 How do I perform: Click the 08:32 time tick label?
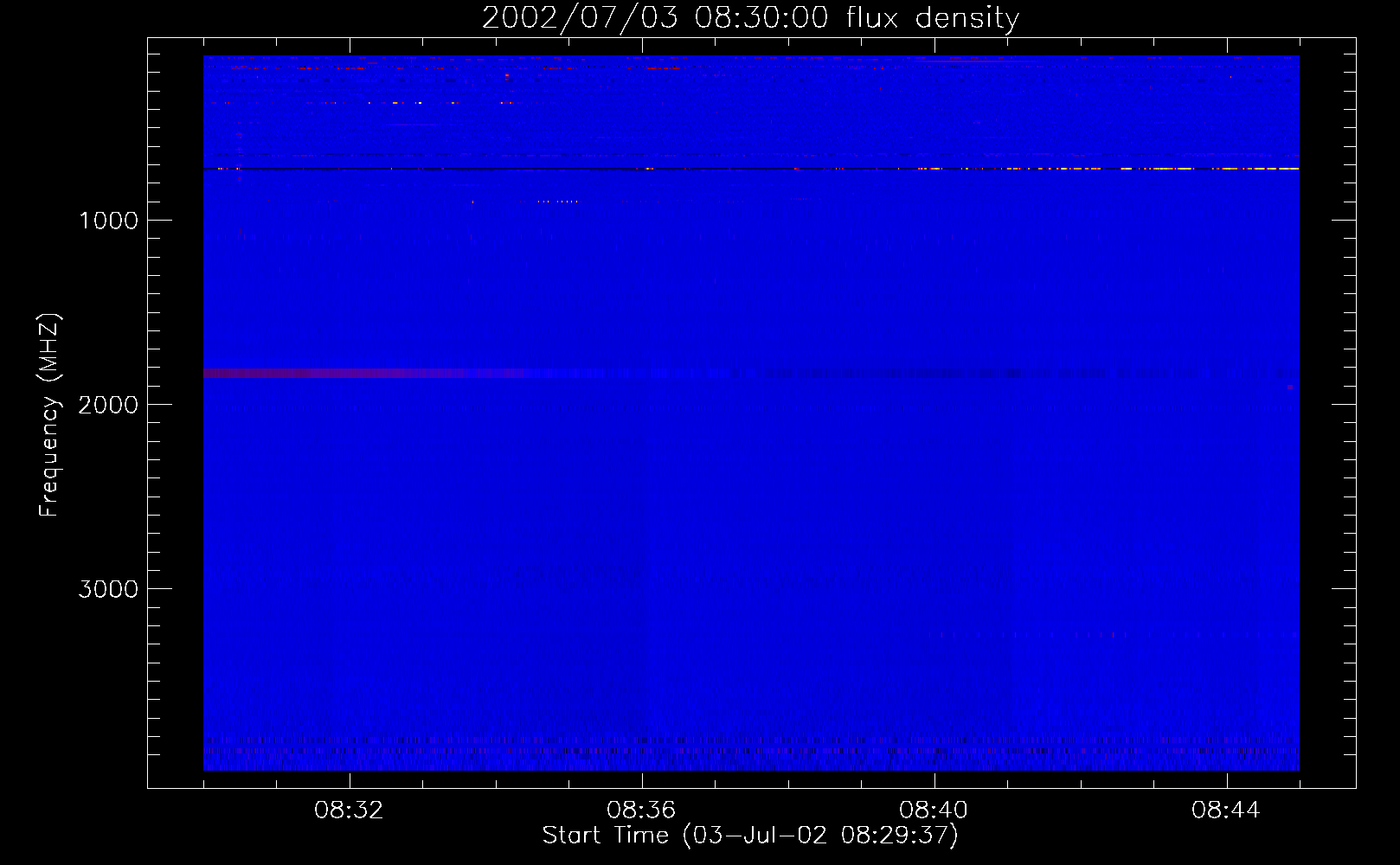[x=349, y=811]
